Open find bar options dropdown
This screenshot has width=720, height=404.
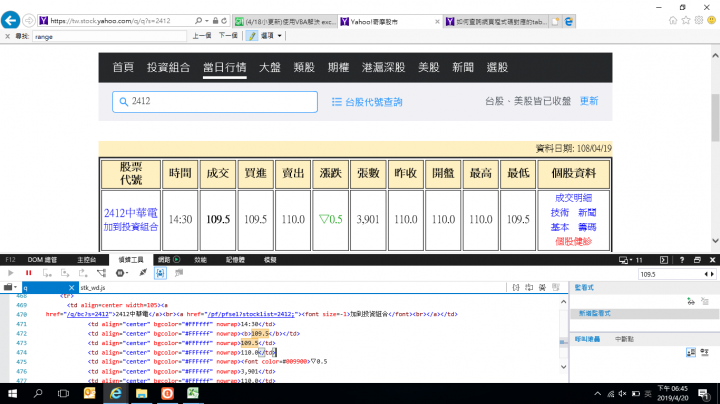tap(271, 36)
